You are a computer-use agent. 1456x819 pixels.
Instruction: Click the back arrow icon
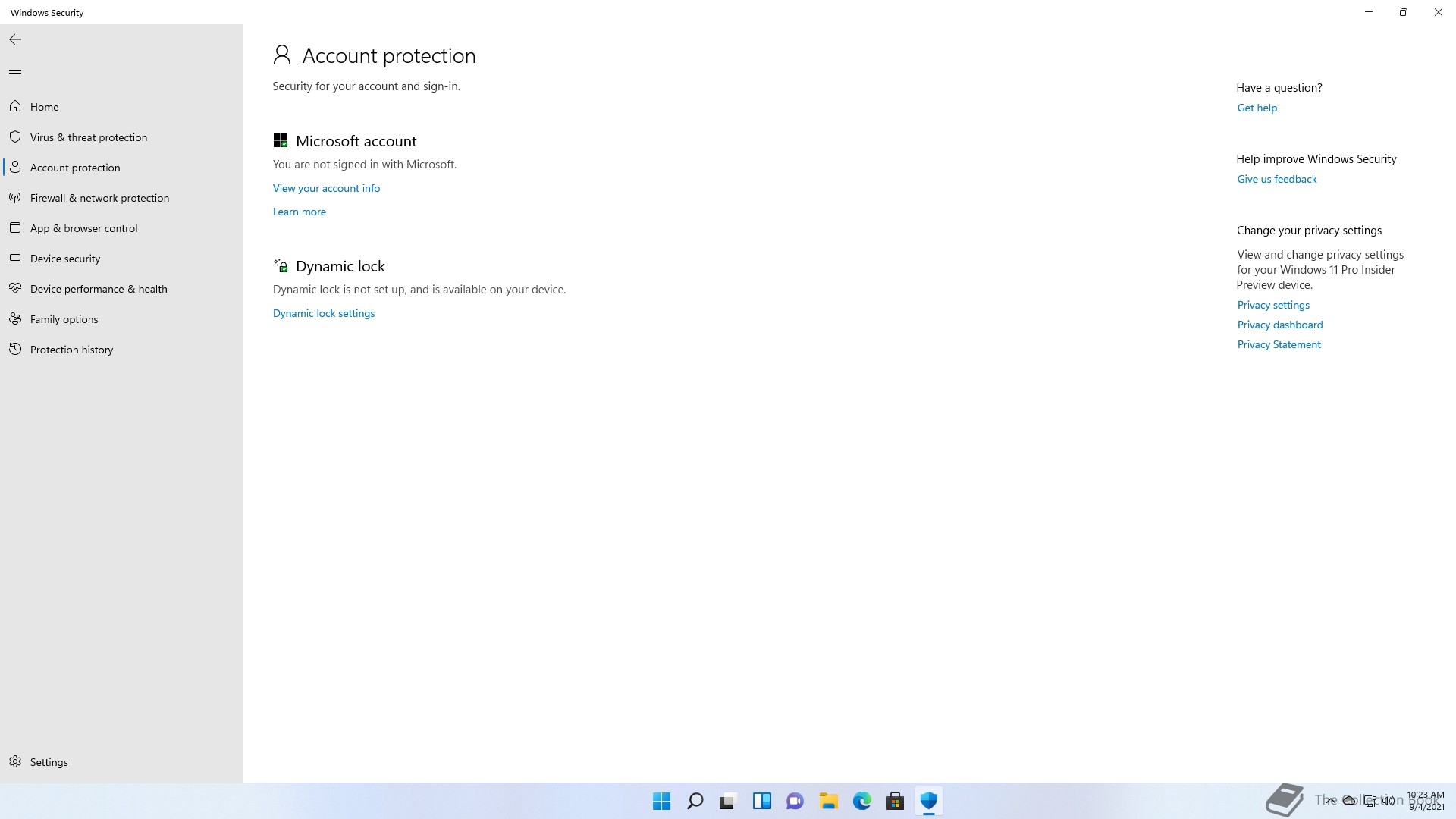15,39
